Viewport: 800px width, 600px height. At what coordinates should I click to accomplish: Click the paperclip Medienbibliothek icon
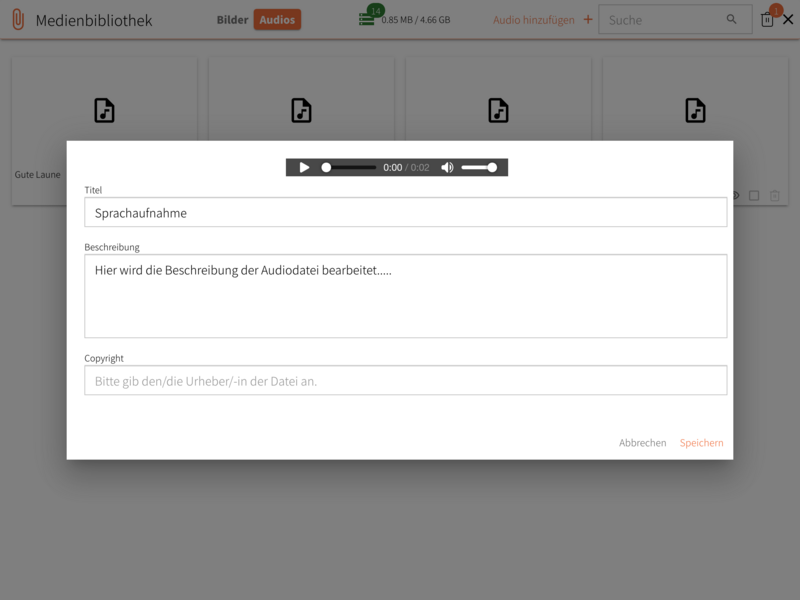17,20
